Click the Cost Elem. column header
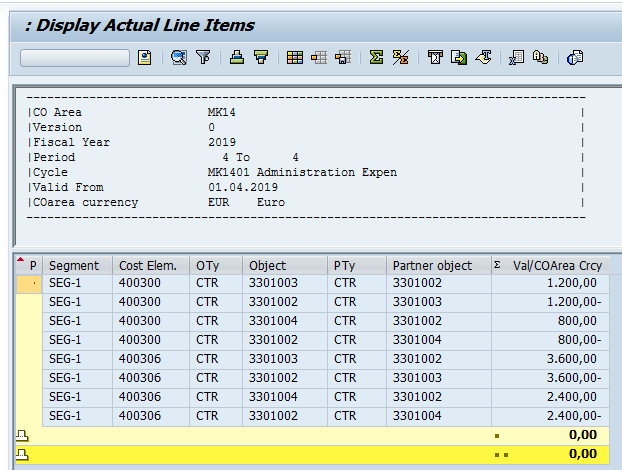 coord(151,265)
